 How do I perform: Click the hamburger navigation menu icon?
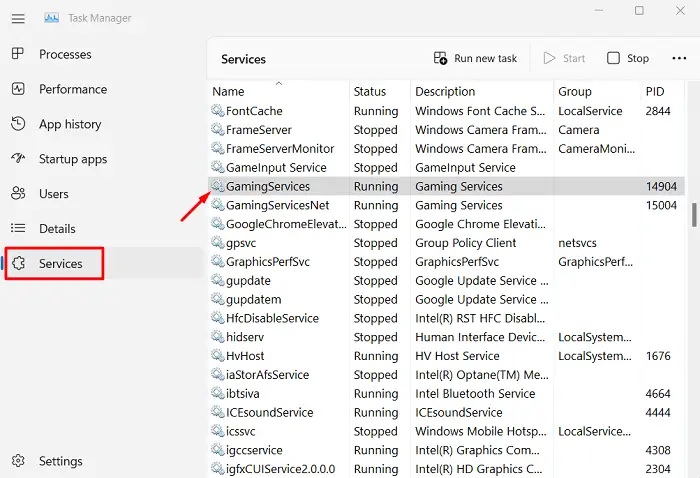[x=17, y=18]
